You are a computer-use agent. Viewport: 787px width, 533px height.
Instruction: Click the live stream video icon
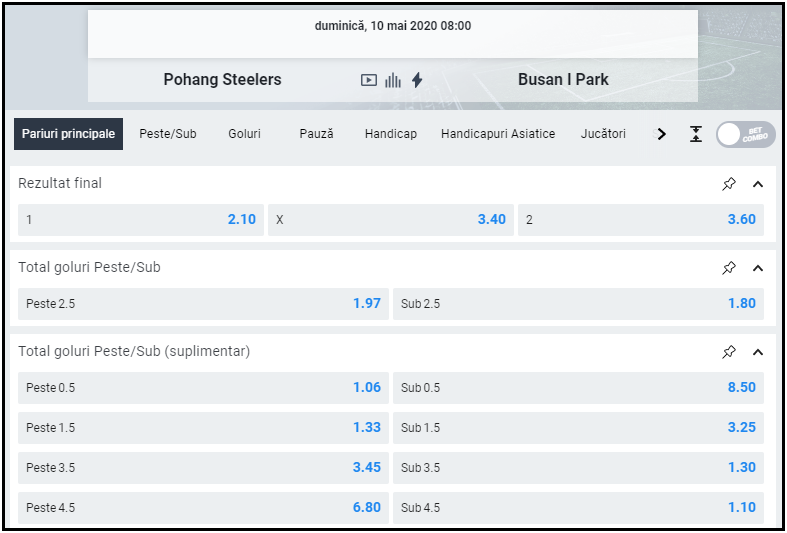[x=369, y=80]
